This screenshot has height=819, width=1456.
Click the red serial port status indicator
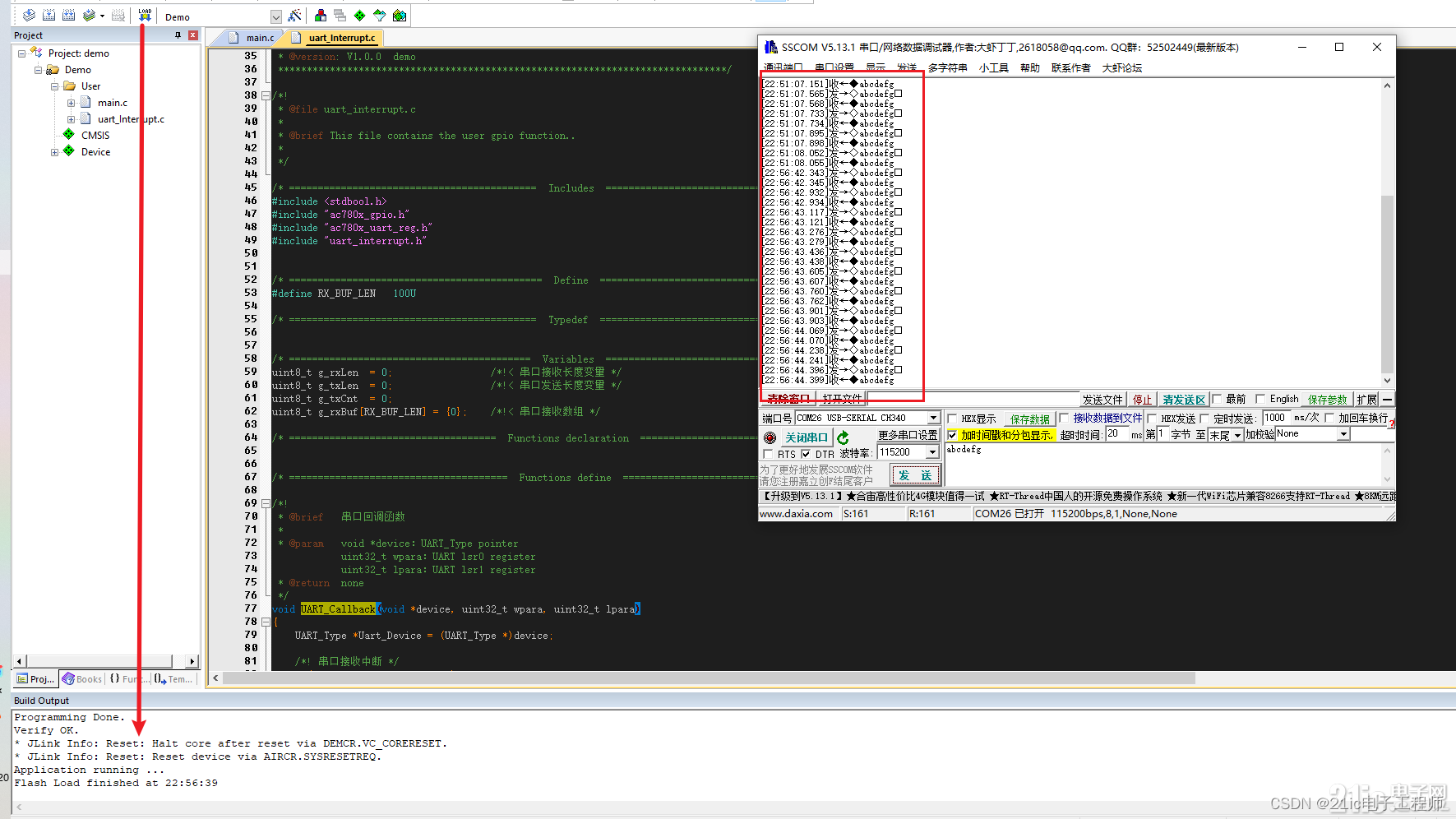pos(770,437)
